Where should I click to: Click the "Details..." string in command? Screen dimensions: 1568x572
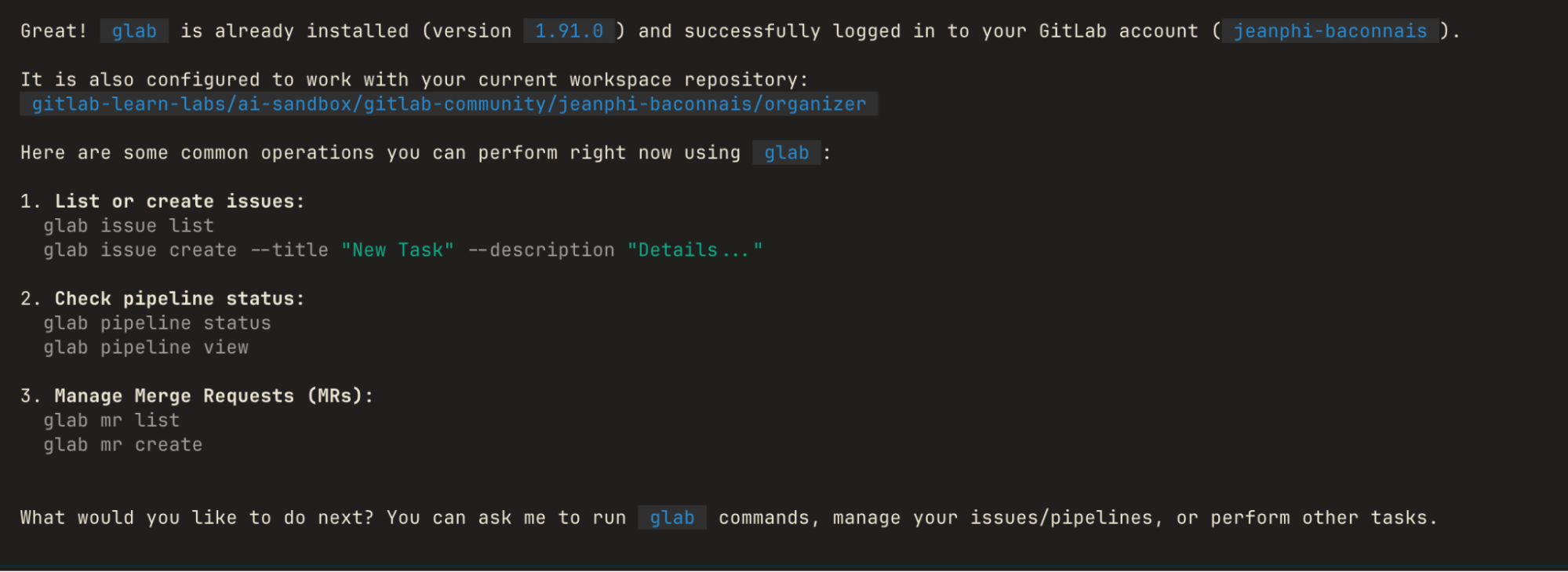[x=695, y=250]
